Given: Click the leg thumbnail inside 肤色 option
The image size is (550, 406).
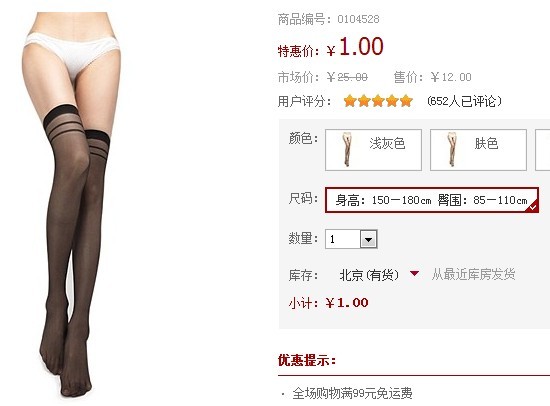Looking at the screenshot, I should [452, 149].
